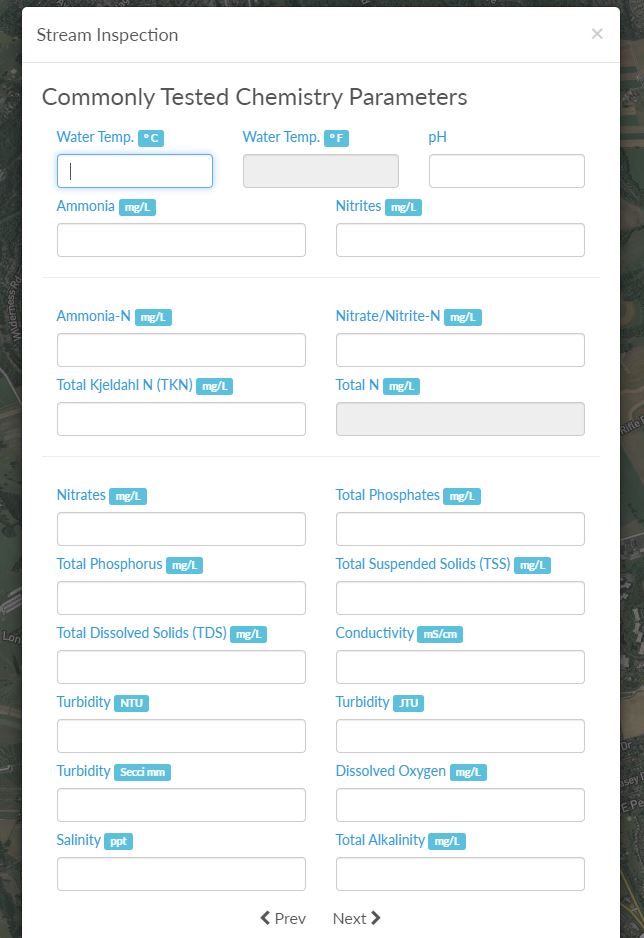Click the ppt badge beside Salinity
Screen dimensions: 644x938
pos(118,842)
